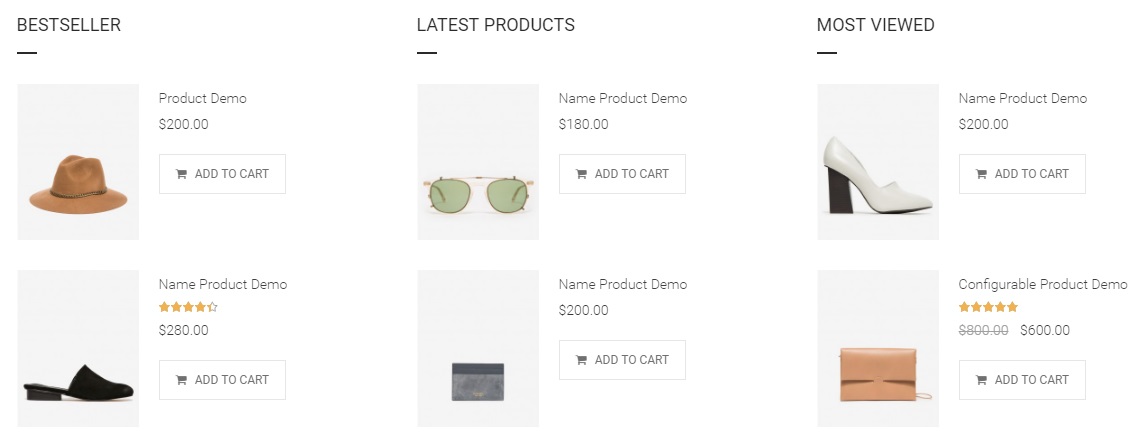This screenshot has width=1139, height=441.
Task: Click cart icon beside the hat product
Action: click(x=182, y=174)
